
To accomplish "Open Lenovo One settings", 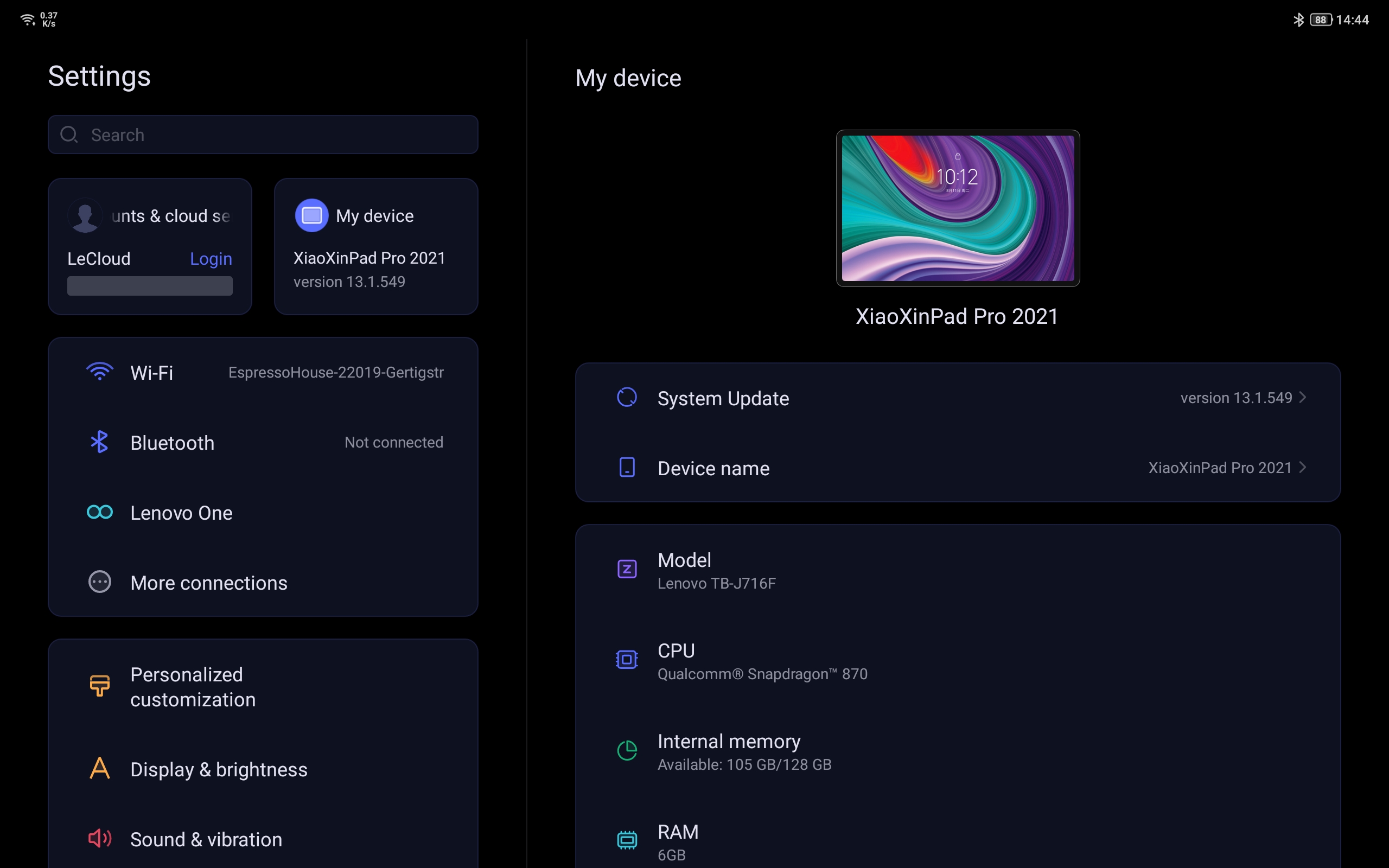I will tap(263, 513).
